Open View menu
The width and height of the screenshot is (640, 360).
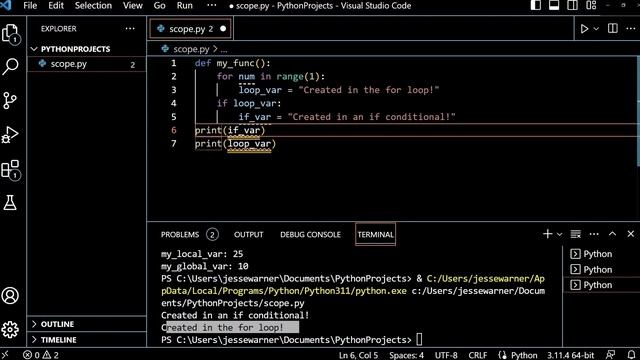click(x=133, y=6)
